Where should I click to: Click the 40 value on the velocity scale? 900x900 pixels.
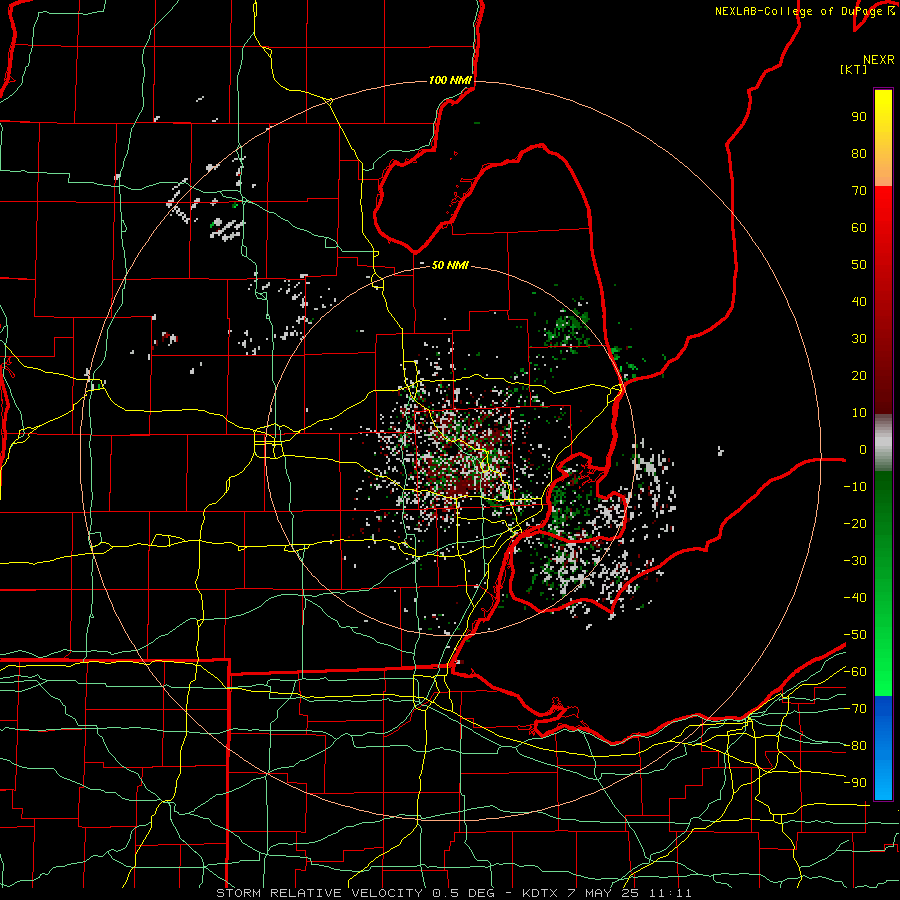point(859,301)
